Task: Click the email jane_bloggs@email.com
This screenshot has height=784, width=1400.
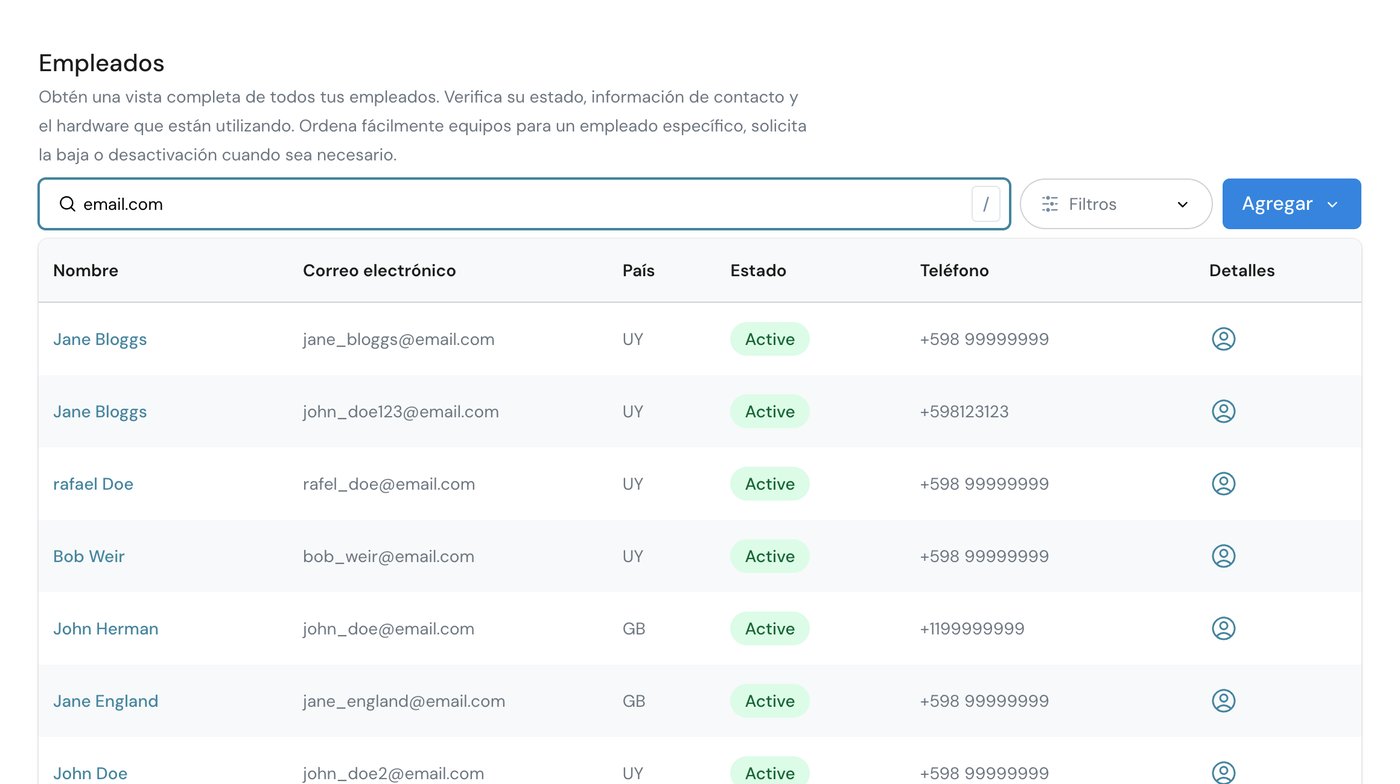Action: click(x=399, y=339)
